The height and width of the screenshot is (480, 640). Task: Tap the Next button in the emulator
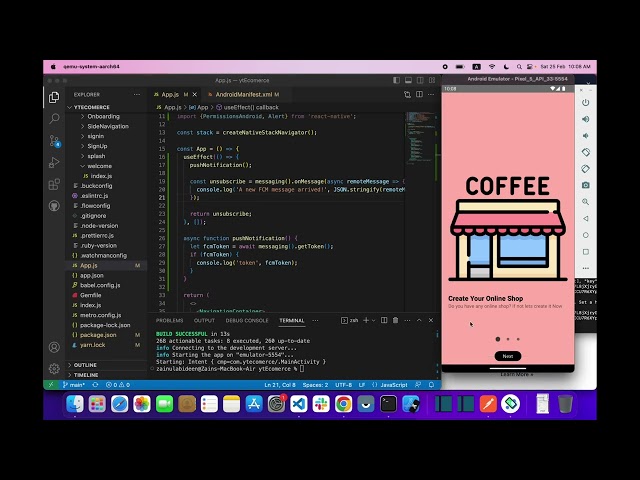pyautogui.click(x=508, y=356)
